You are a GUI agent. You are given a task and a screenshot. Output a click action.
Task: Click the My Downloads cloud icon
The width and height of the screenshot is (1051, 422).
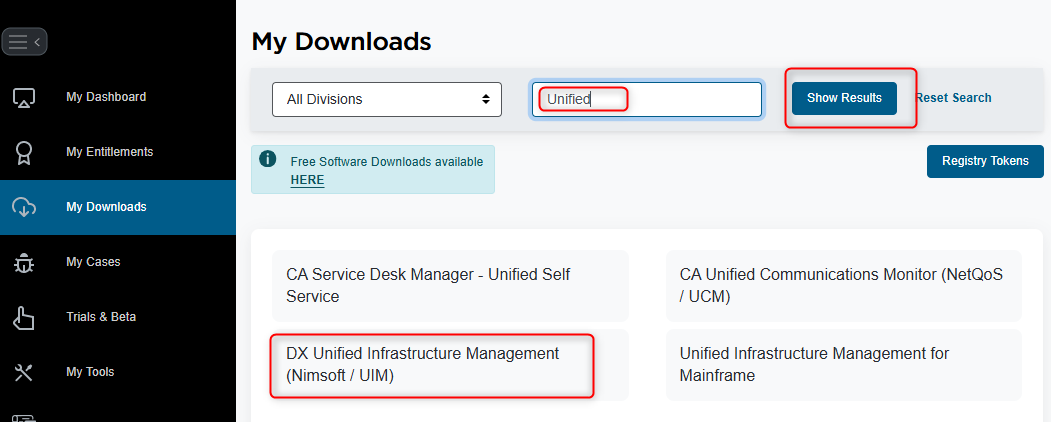24,207
